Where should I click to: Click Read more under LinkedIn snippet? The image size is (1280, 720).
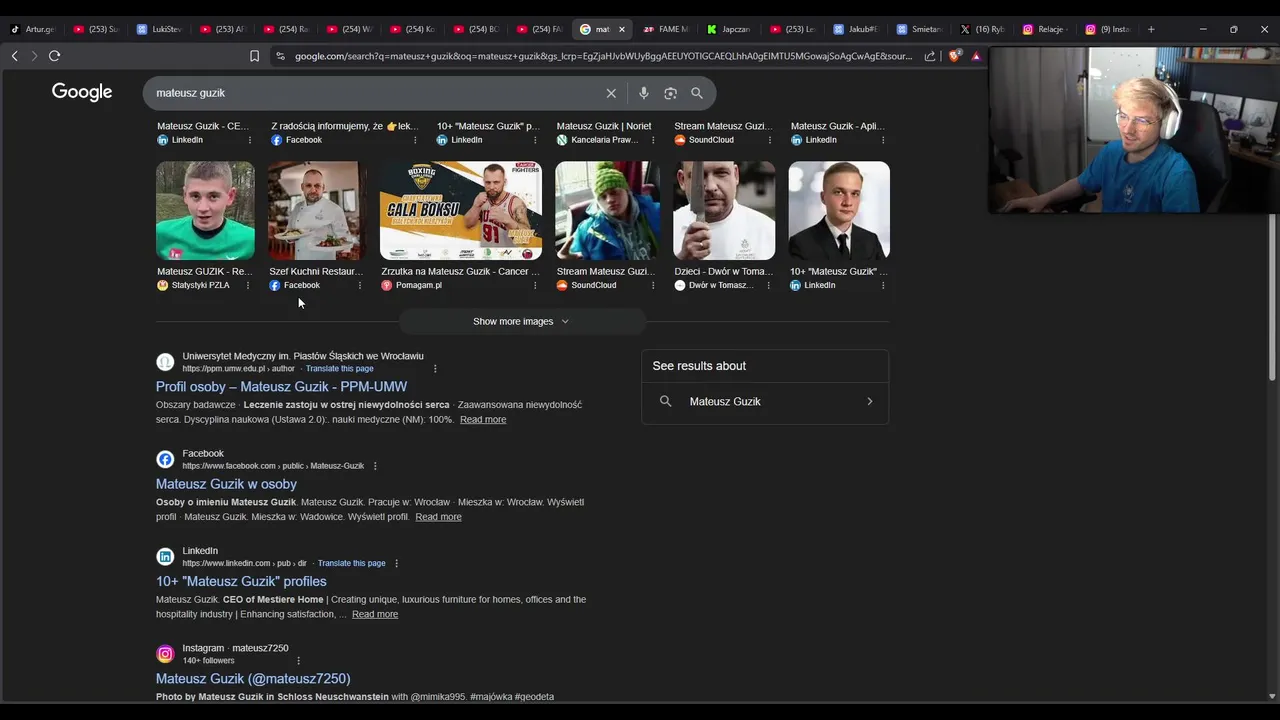375,614
